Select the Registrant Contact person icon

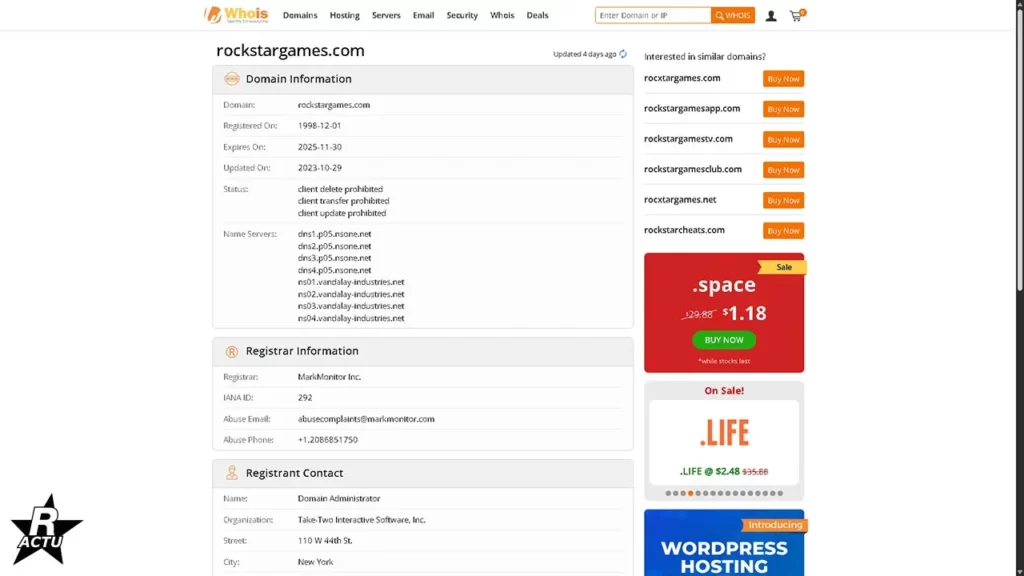point(232,473)
